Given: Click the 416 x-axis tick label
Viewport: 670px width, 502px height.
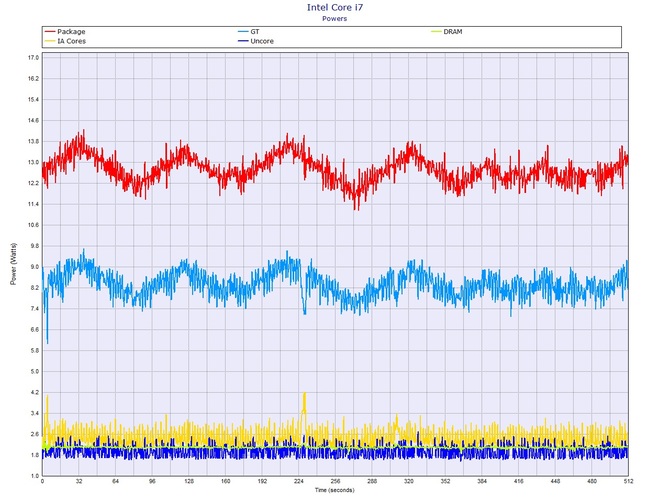Looking at the screenshot, I should [519, 481].
